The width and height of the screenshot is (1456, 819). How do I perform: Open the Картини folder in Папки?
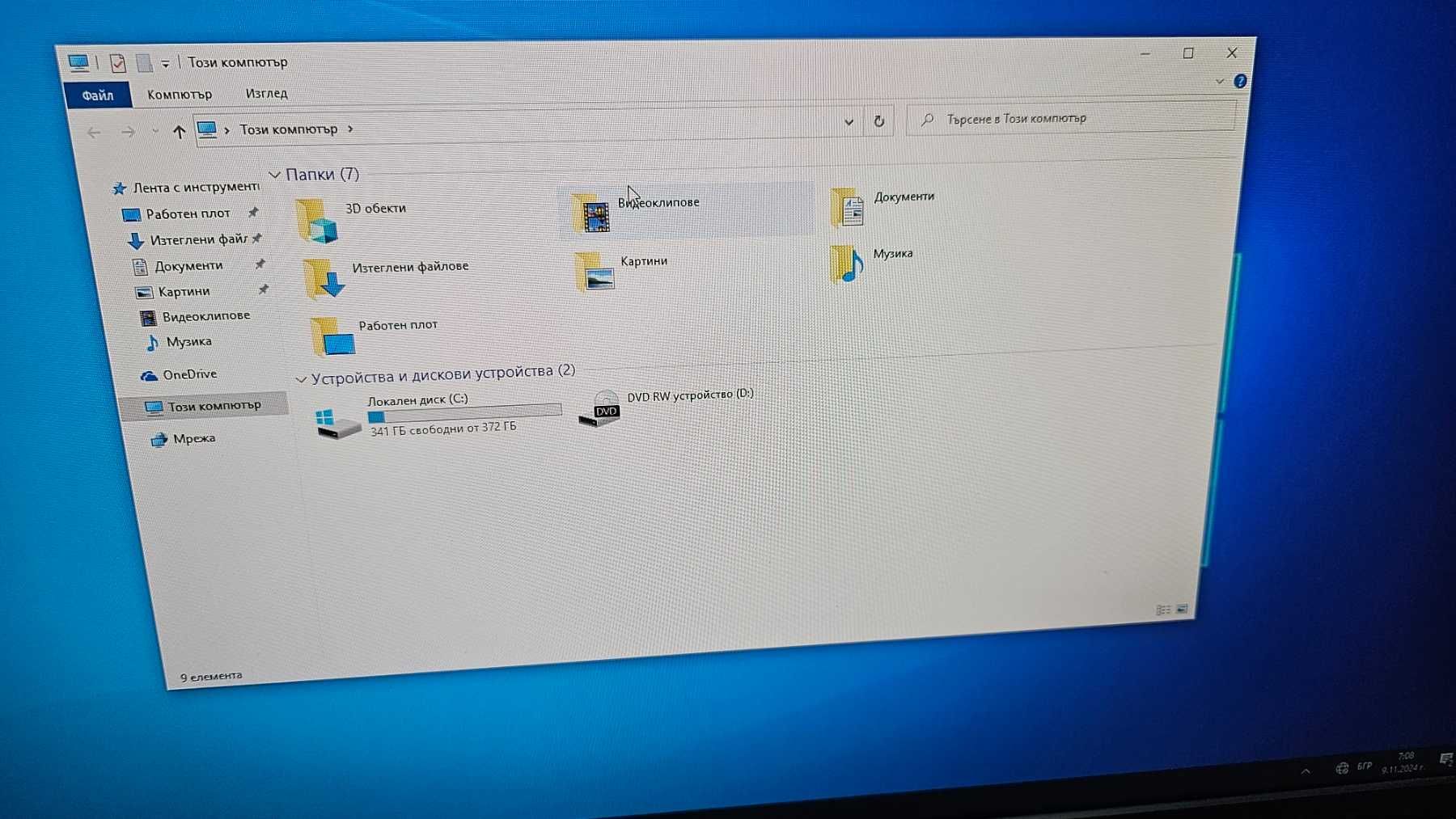622,270
